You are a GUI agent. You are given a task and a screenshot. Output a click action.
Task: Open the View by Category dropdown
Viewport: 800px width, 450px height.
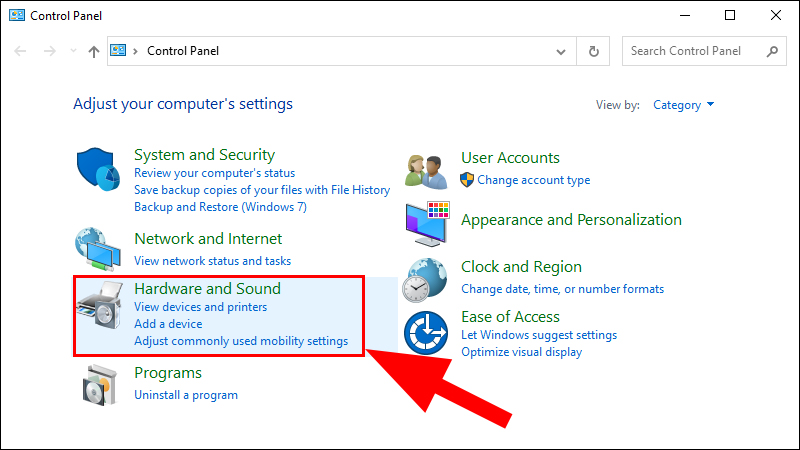pyautogui.click(x=684, y=105)
